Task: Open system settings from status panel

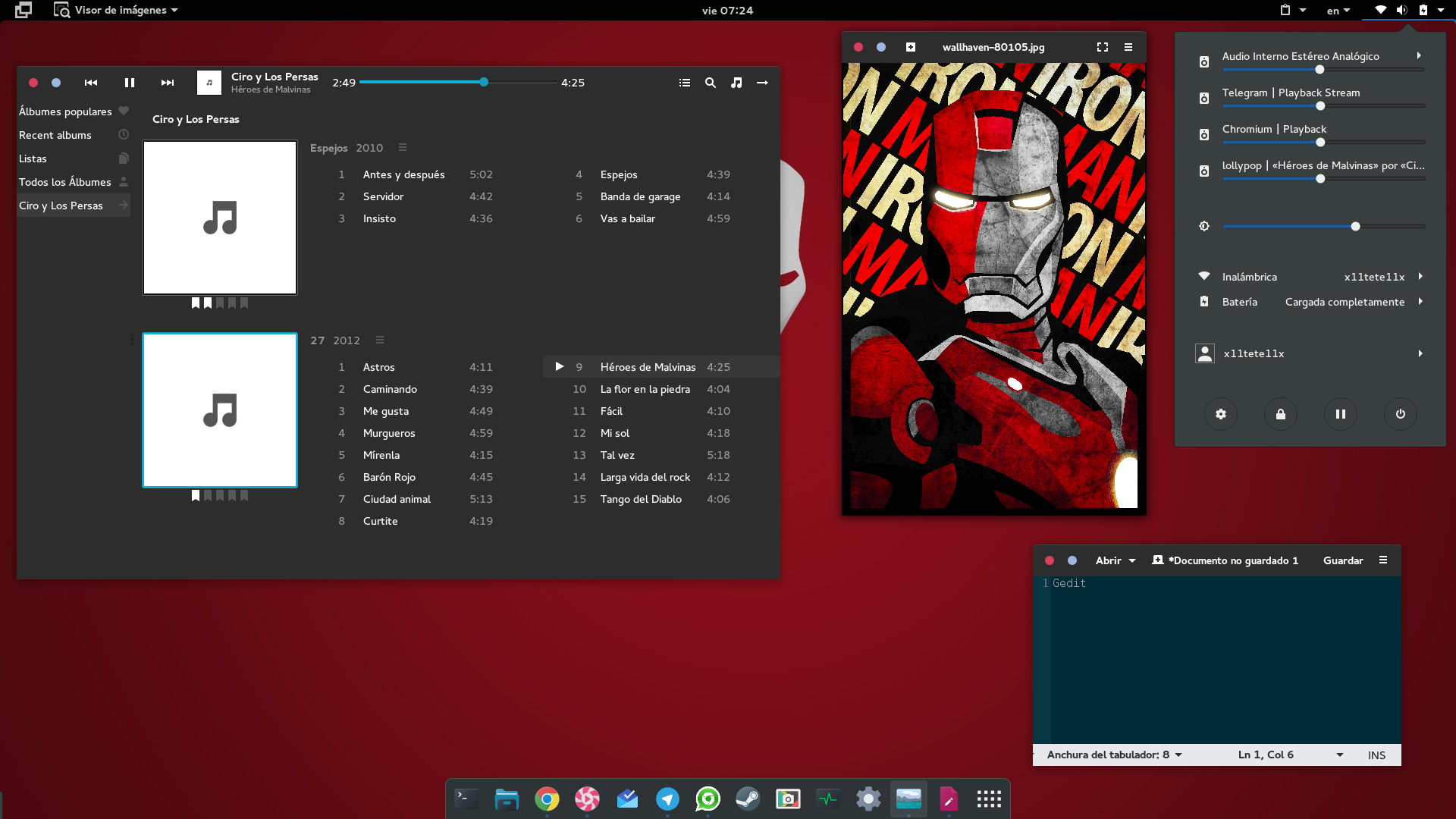Action: [1221, 414]
